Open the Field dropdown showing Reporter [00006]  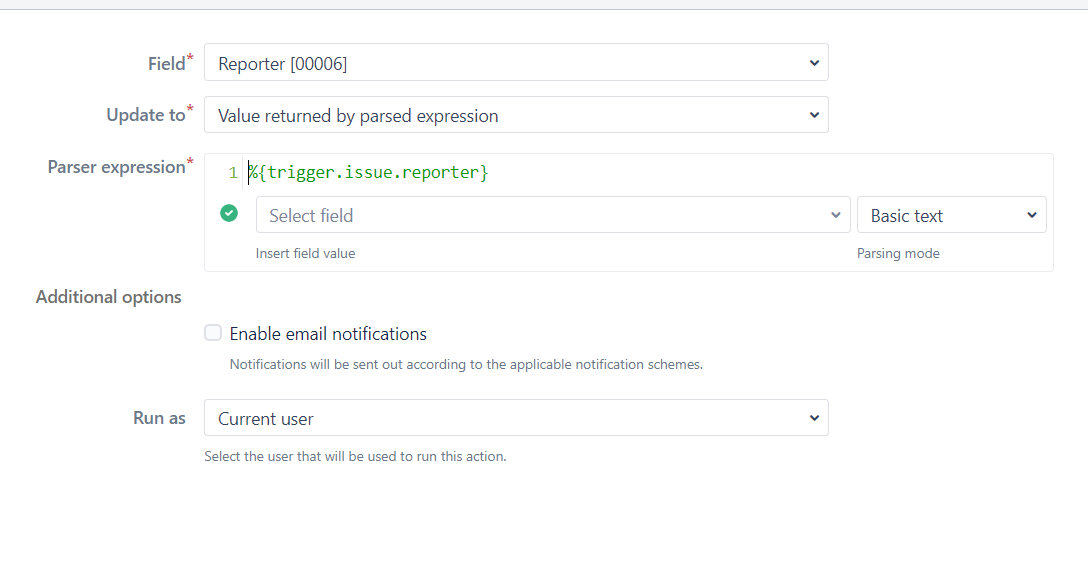pyautogui.click(x=516, y=62)
